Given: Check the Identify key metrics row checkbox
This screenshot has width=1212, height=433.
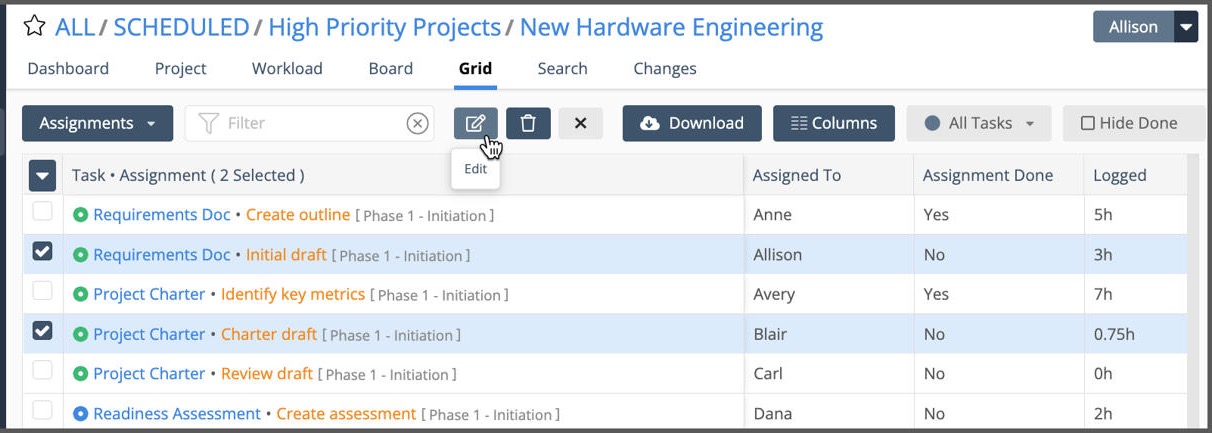Looking at the screenshot, I should coord(42,294).
